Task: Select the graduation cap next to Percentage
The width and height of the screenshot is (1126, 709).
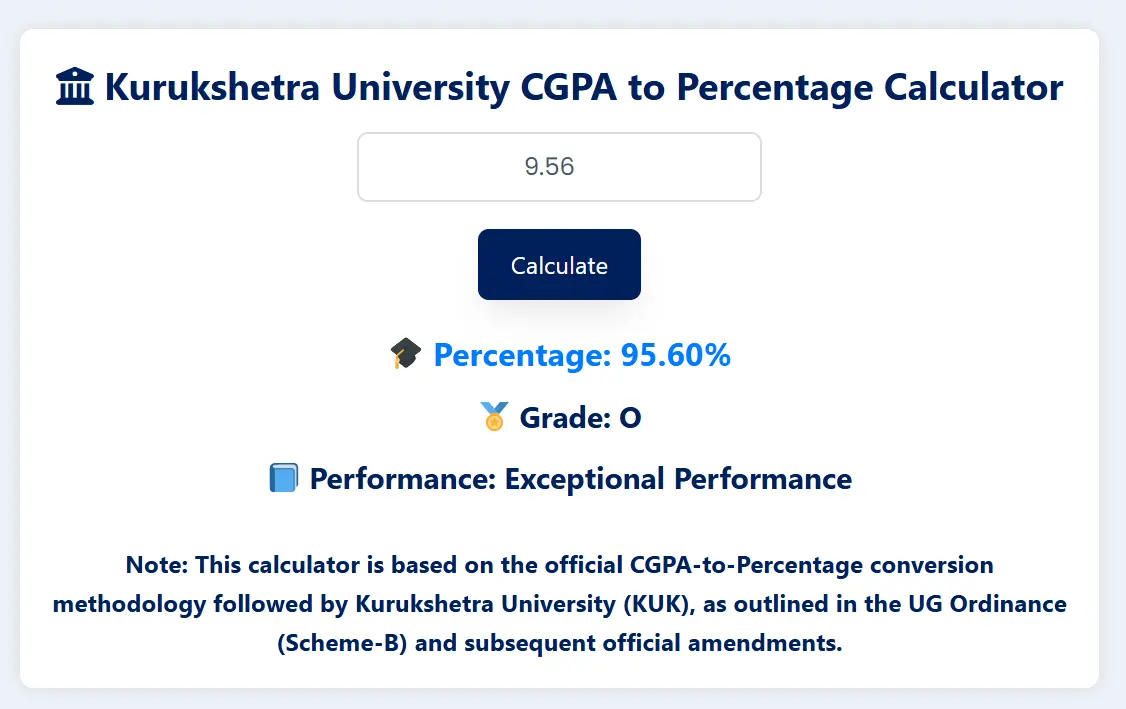Action: (404, 353)
